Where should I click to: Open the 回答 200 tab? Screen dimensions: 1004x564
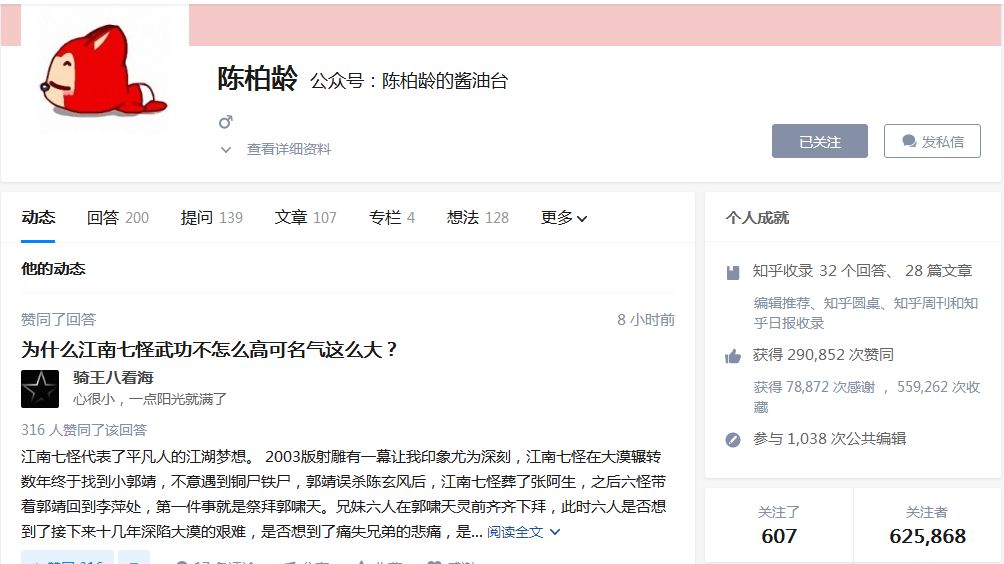click(118, 218)
